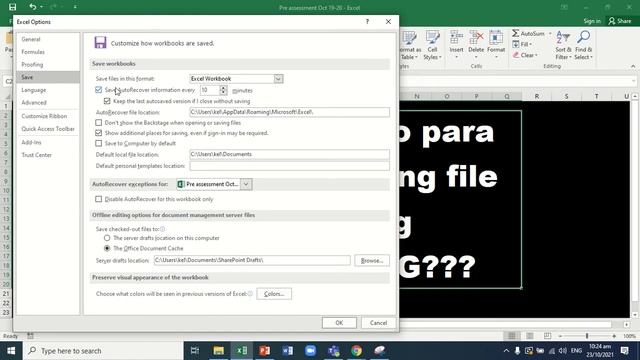640x360 pixels.
Task: Click the Task View icon in taskbar
Action: 195,351
